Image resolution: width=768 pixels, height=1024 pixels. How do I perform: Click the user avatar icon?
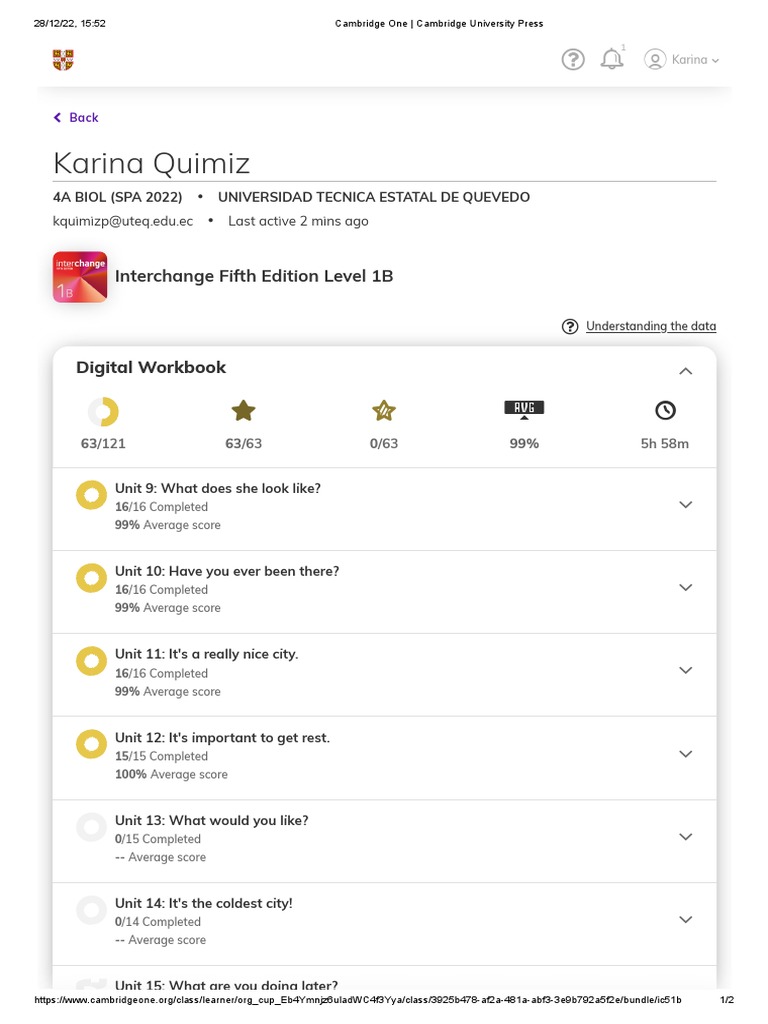pyautogui.click(x=655, y=60)
